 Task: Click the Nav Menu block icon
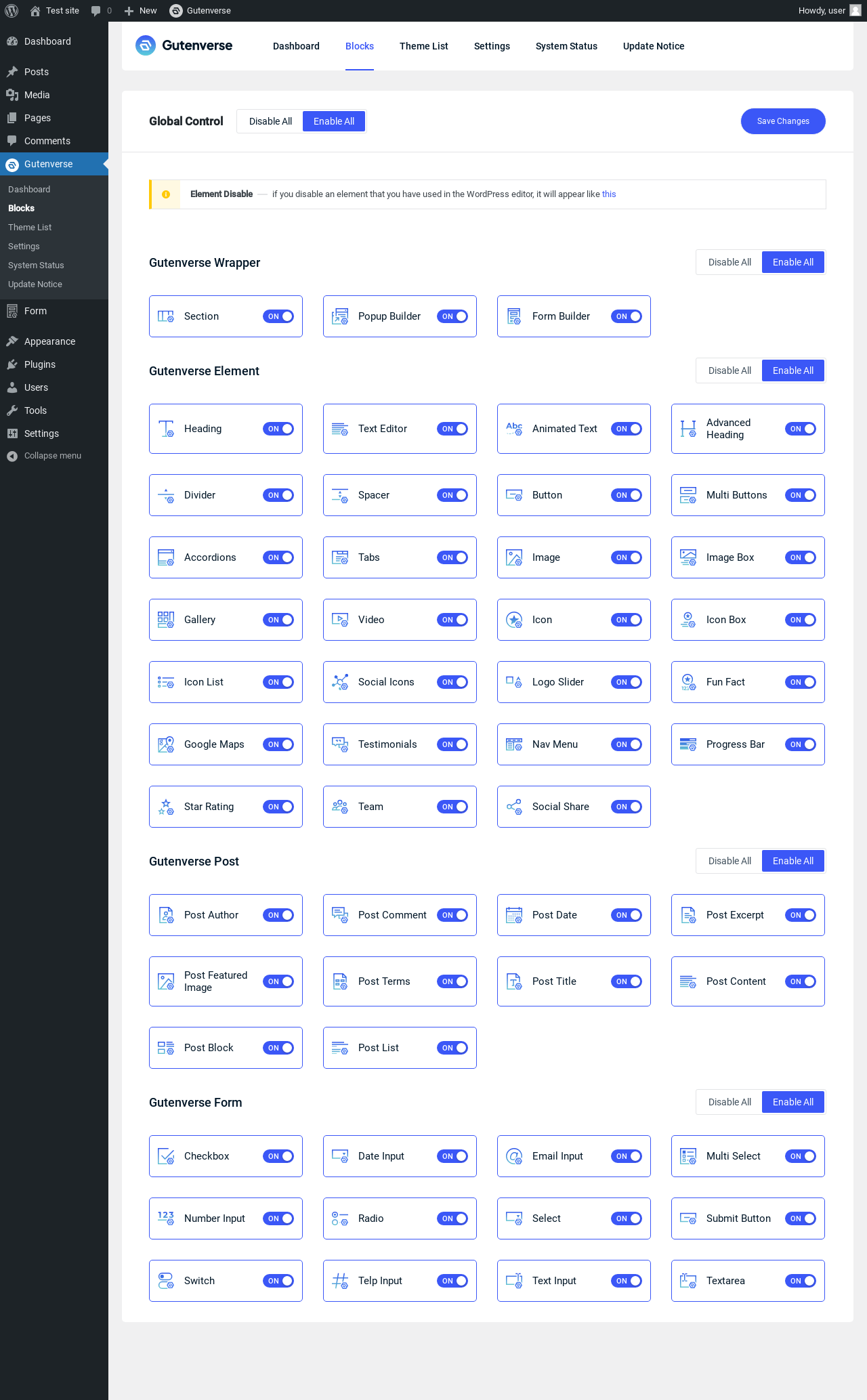[x=514, y=744]
